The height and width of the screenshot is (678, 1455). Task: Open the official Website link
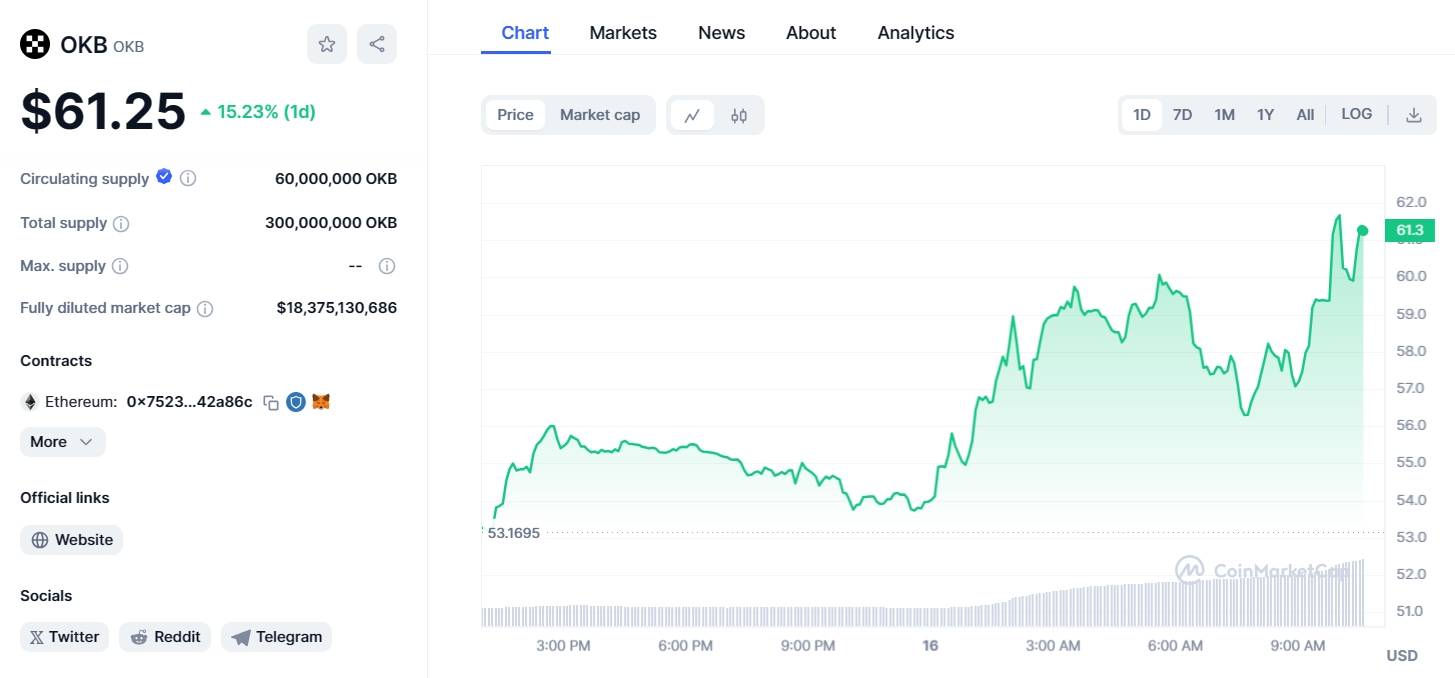point(72,540)
